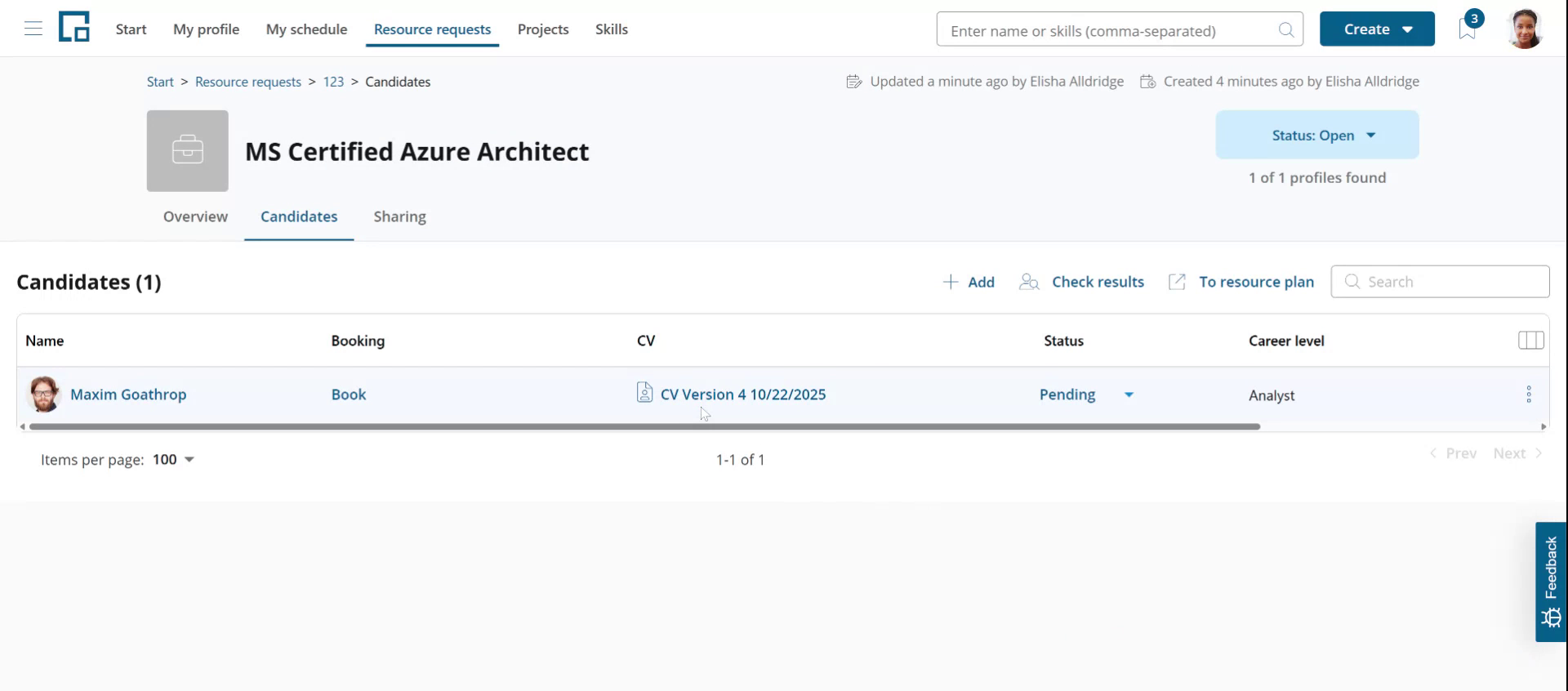This screenshot has width=1568, height=691.
Task: Click the 123 breadcrumb link
Action: click(333, 82)
